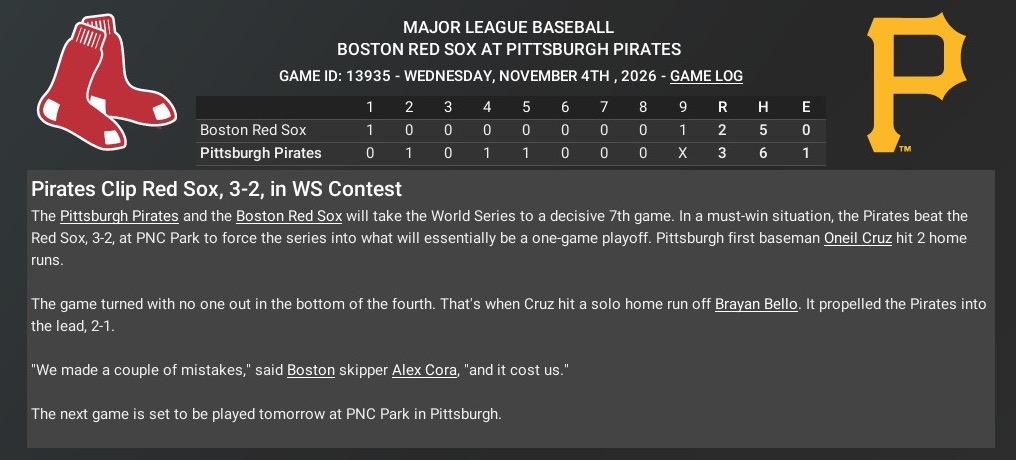View Oneil Cruz player page
1016x460 pixels.
click(x=858, y=238)
